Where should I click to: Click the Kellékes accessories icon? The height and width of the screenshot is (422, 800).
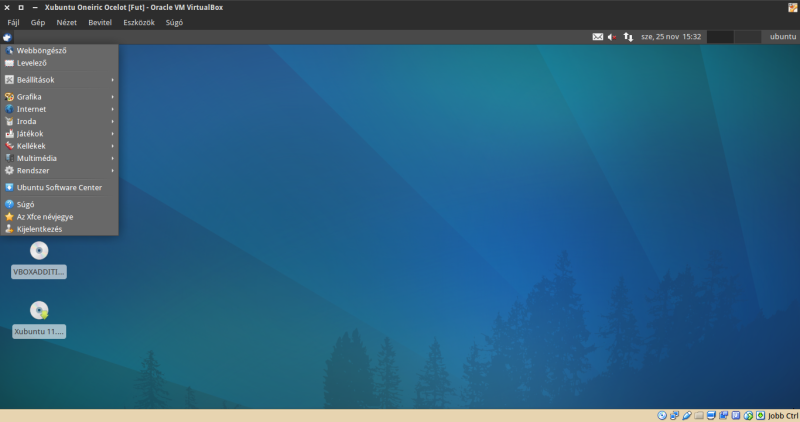(x=9, y=145)
